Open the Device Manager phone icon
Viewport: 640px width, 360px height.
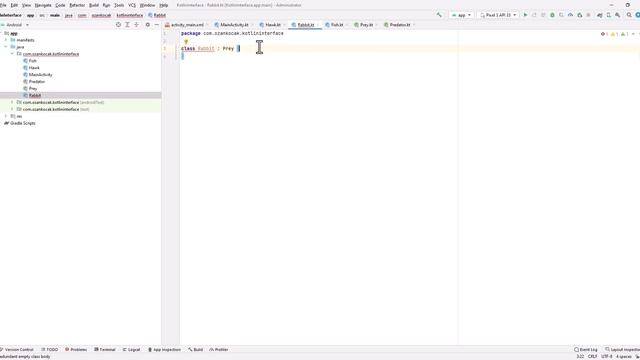(x=609, y=15)
